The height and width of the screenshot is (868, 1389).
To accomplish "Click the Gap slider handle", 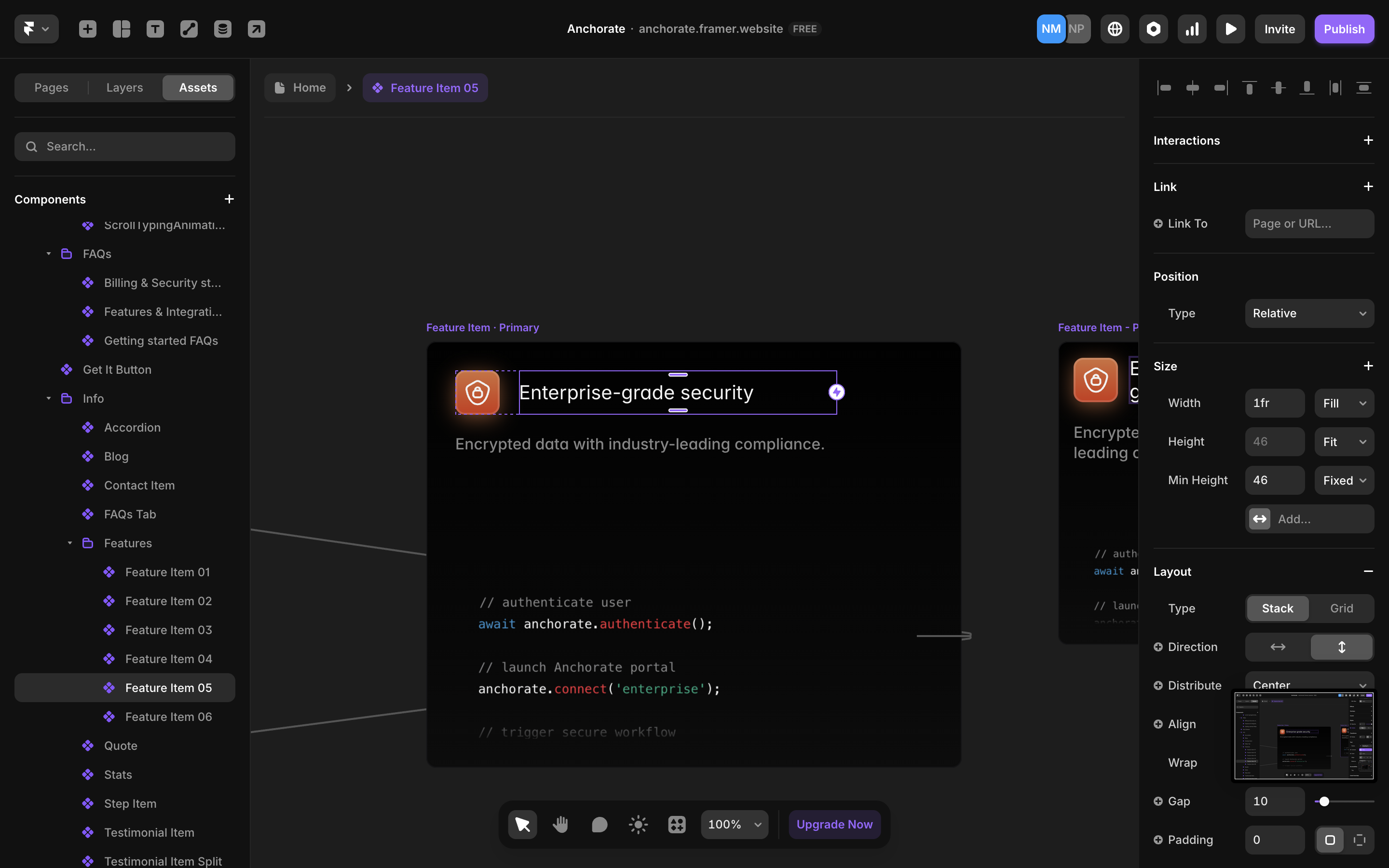I will click(x=1324, y=801).
